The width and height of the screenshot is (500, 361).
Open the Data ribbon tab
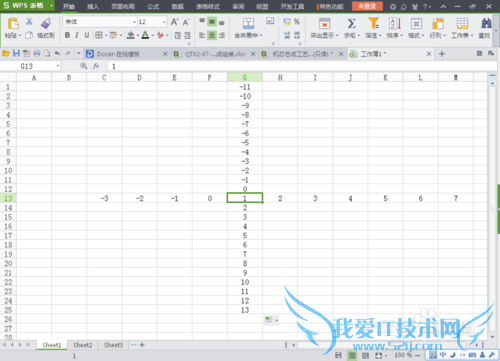click(178, 6)
